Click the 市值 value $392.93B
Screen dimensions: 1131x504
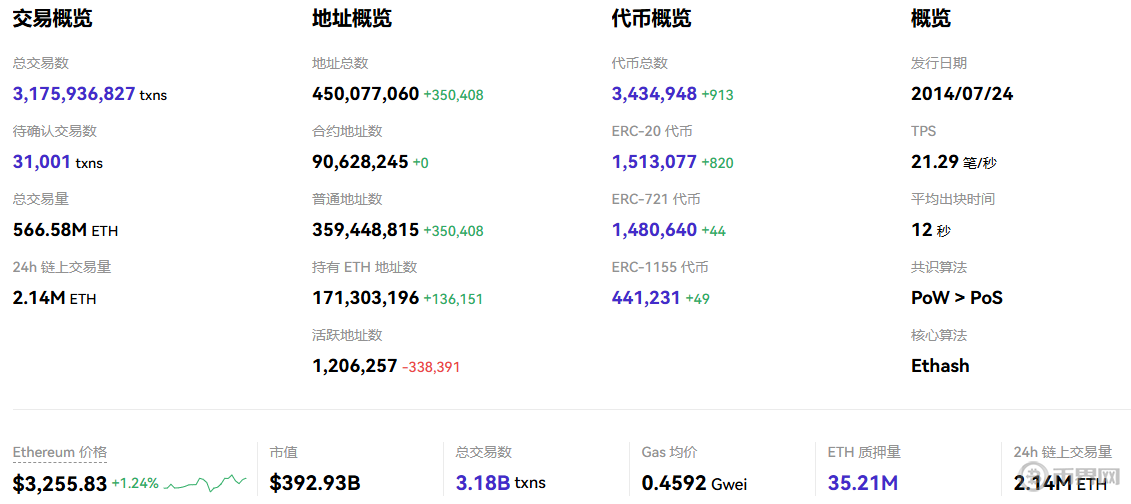[x=315, y=483]
